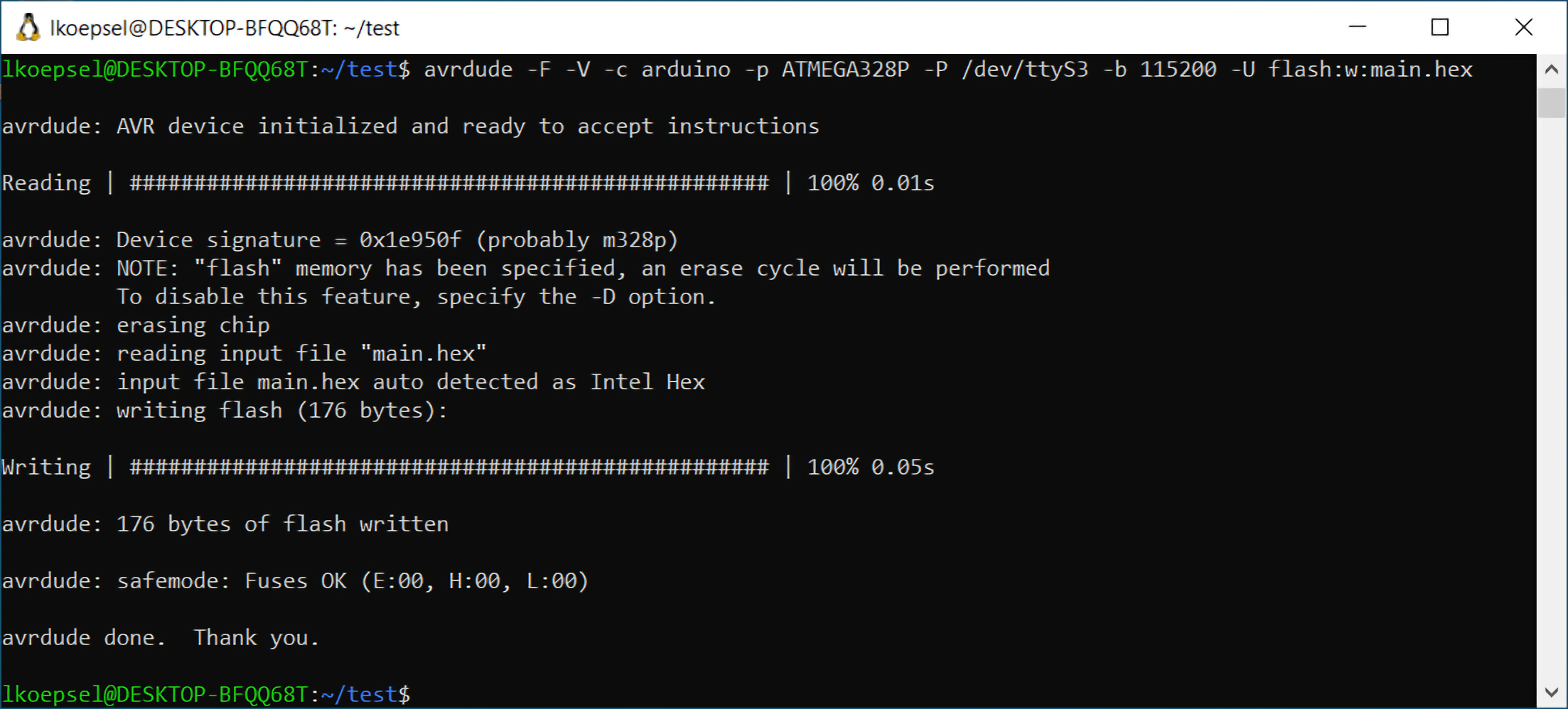Click the 'NOTE: "flash" memory' line

click(x=526, y=269)
